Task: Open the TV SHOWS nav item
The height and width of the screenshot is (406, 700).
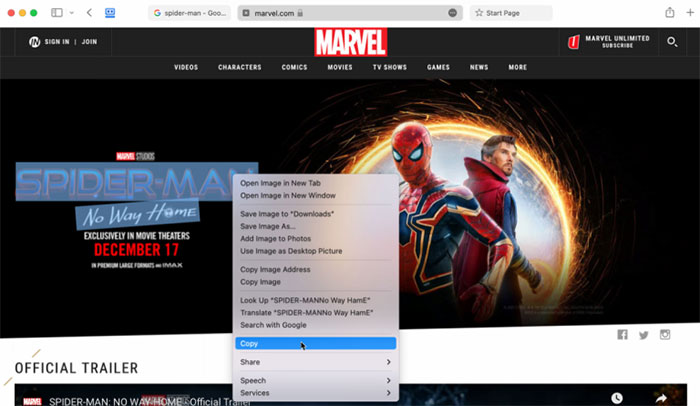Action: pyautogui.click(x=390, y=67)
